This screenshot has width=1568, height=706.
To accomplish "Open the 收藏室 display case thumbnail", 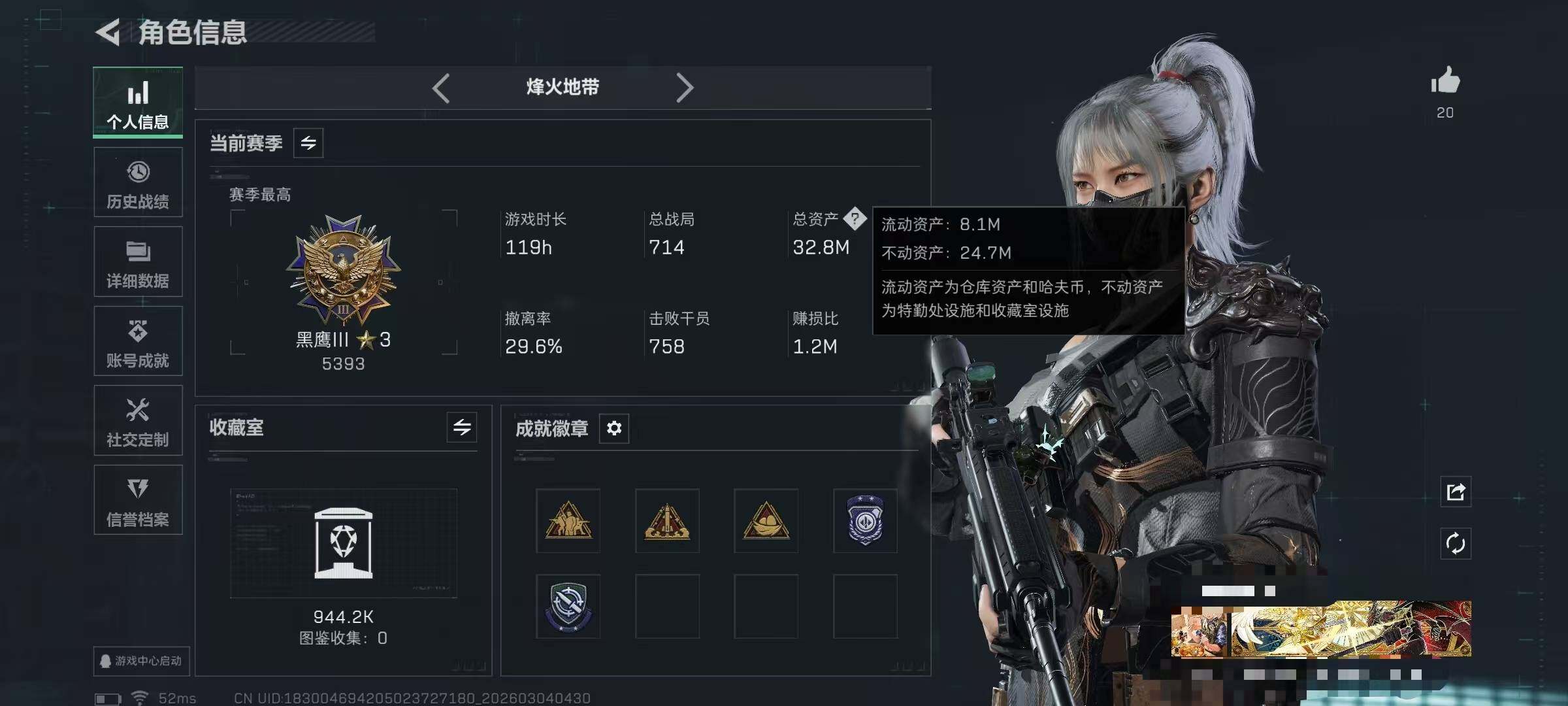I will (x=344, y=543).
